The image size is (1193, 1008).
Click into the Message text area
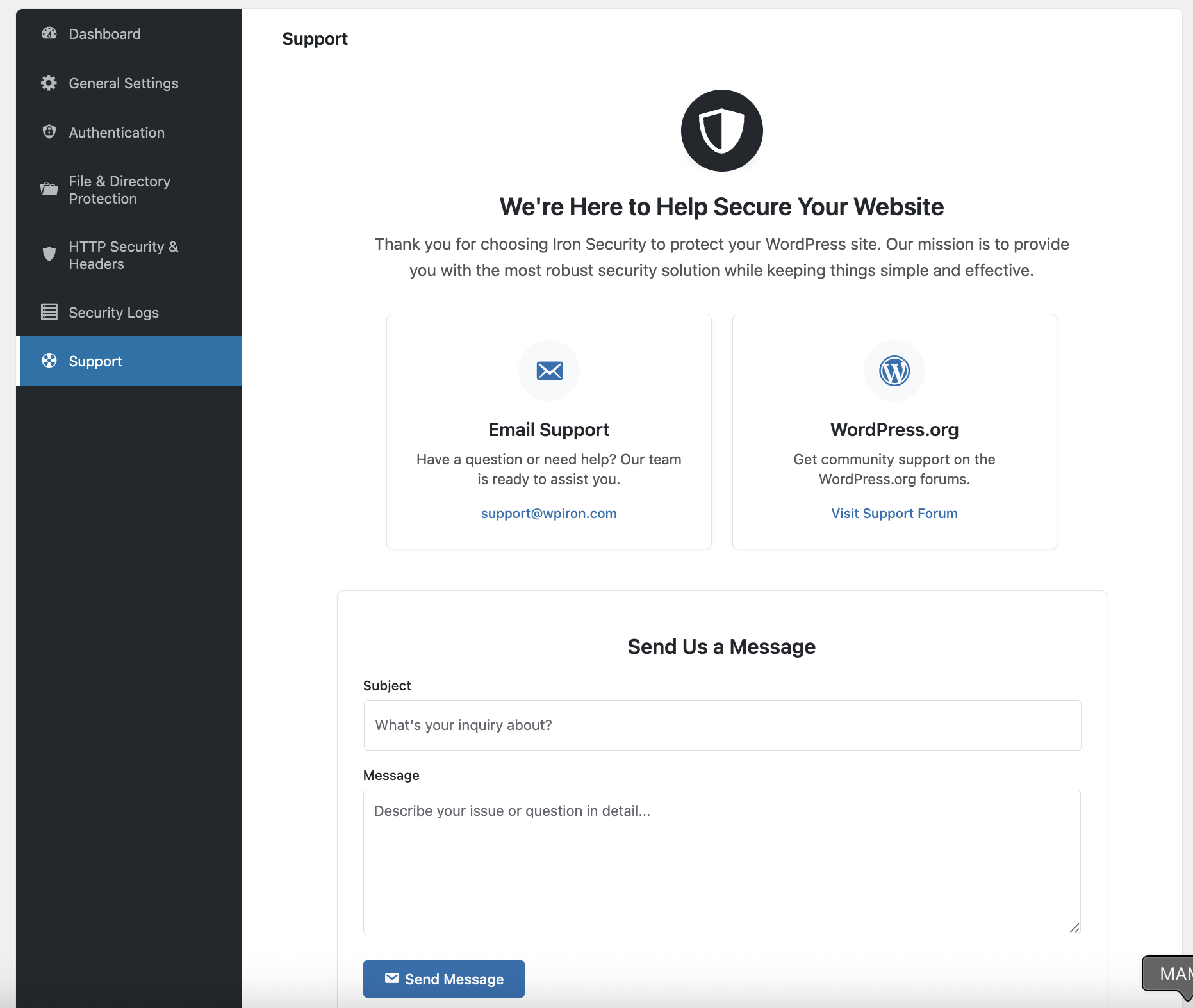tap(722, 861)
